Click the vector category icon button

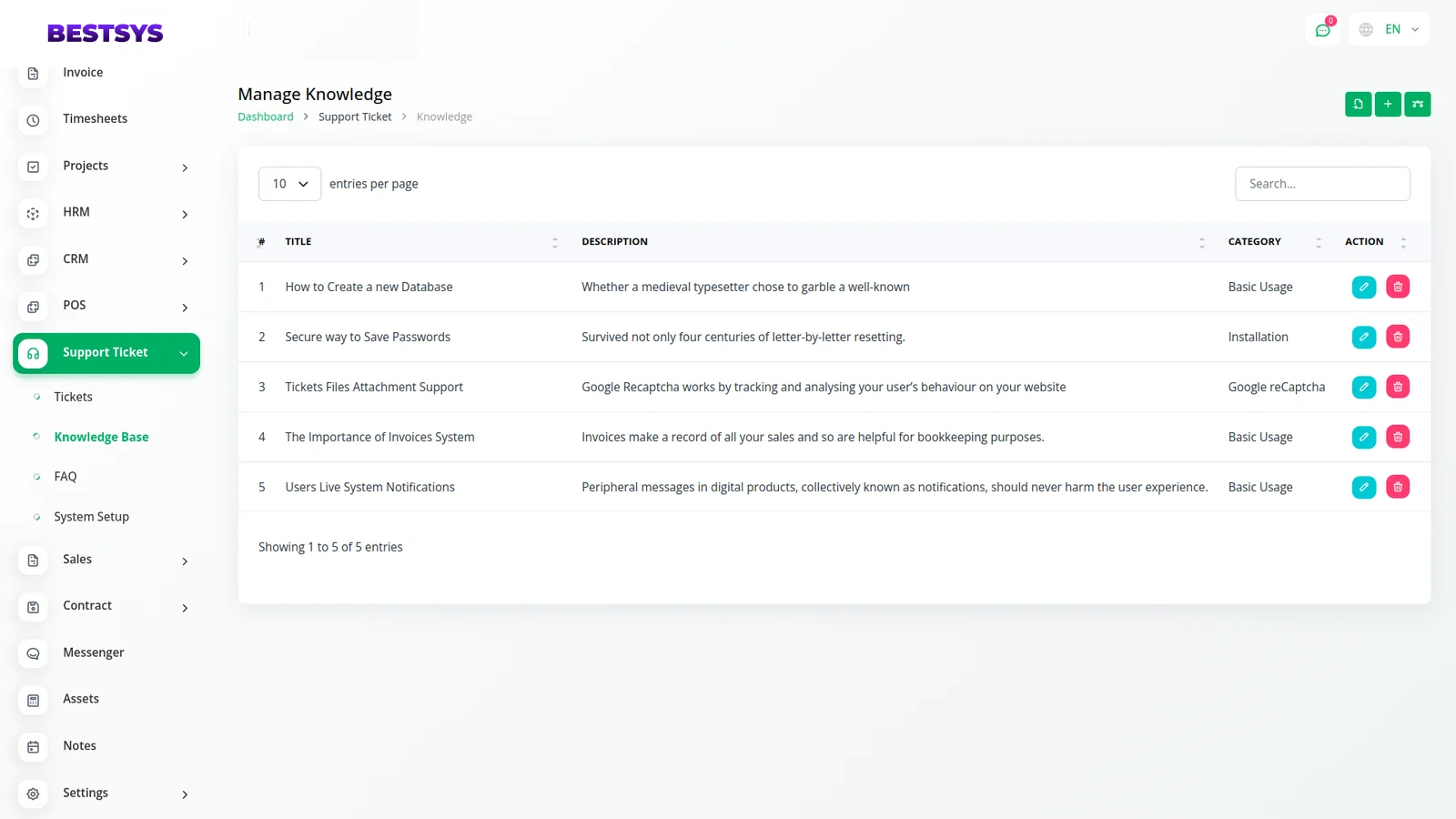click(x=1417, y=105)
